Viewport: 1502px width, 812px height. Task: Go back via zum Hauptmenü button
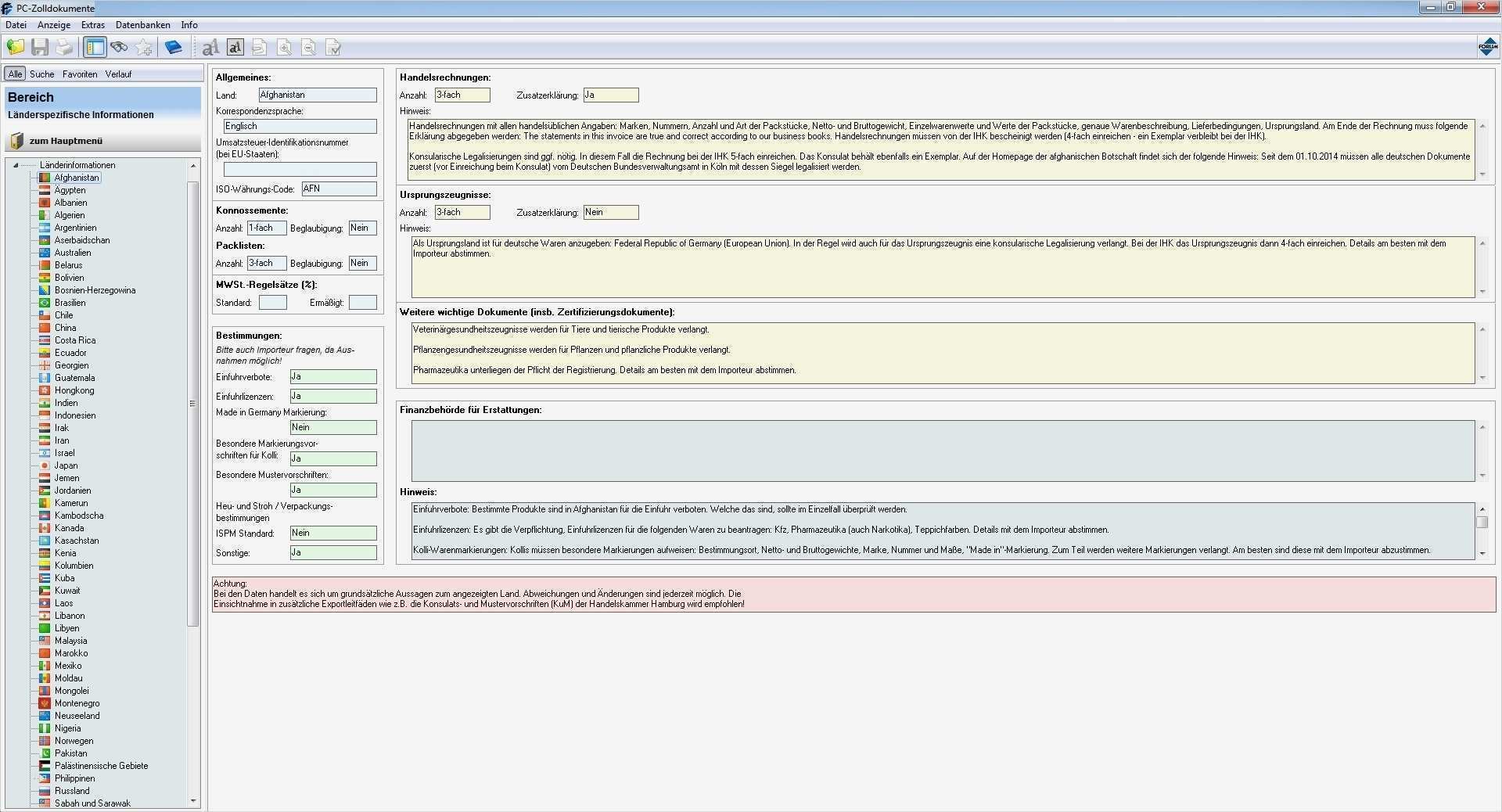coord(102,141)
